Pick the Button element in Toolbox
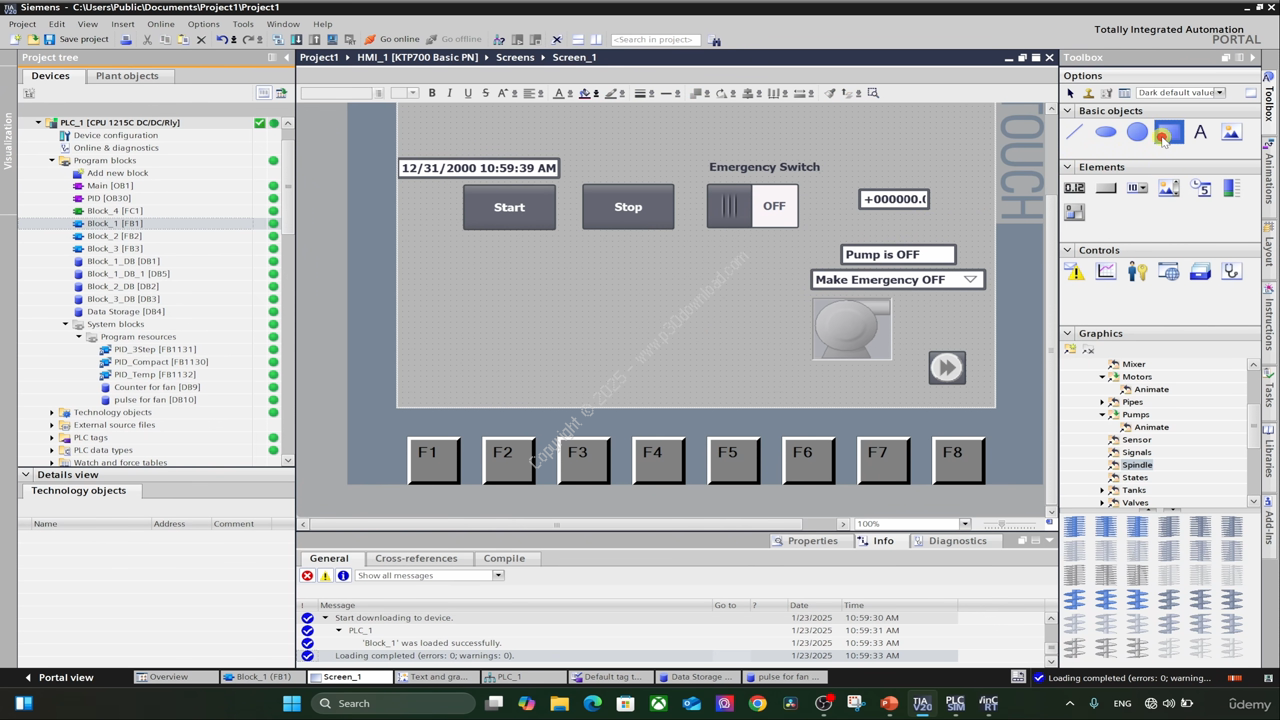The image size is (1280, 720). pos(1106,187)
